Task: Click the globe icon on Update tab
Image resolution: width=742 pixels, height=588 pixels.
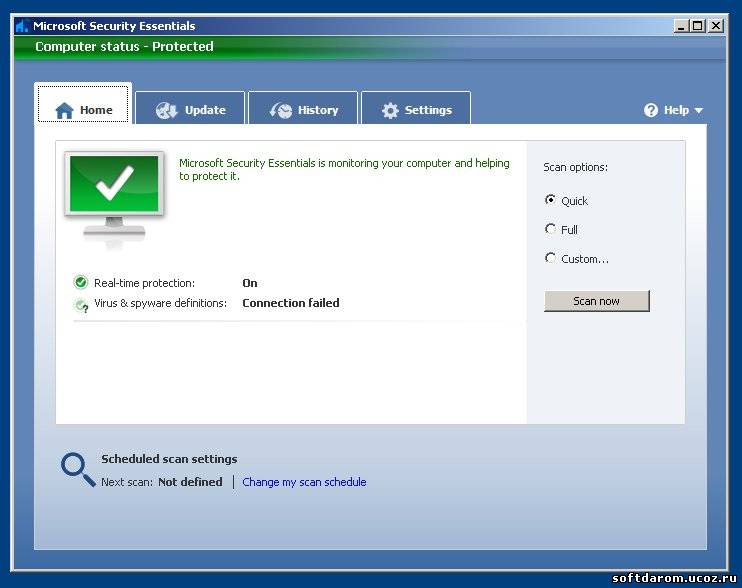Action: (167, 110)
